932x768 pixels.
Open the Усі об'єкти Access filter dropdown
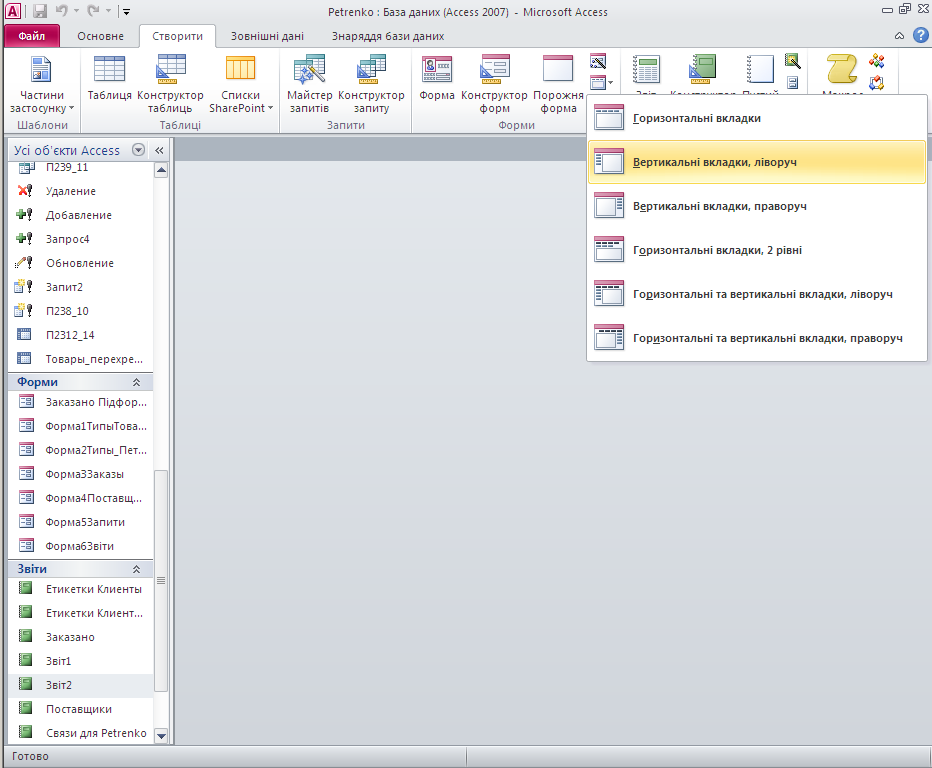138,150
